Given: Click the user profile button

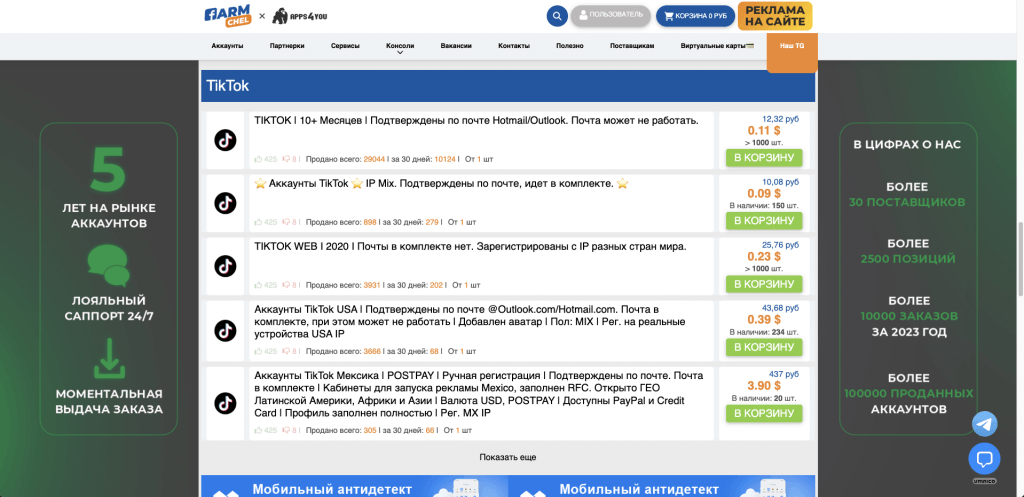Looking at the screenshot, I should (611, 15).
